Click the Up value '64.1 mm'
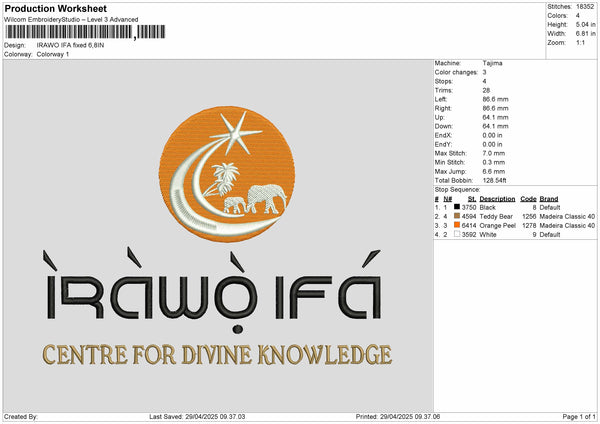The height and width of the screenshot is (424, 600). (495, 117)
